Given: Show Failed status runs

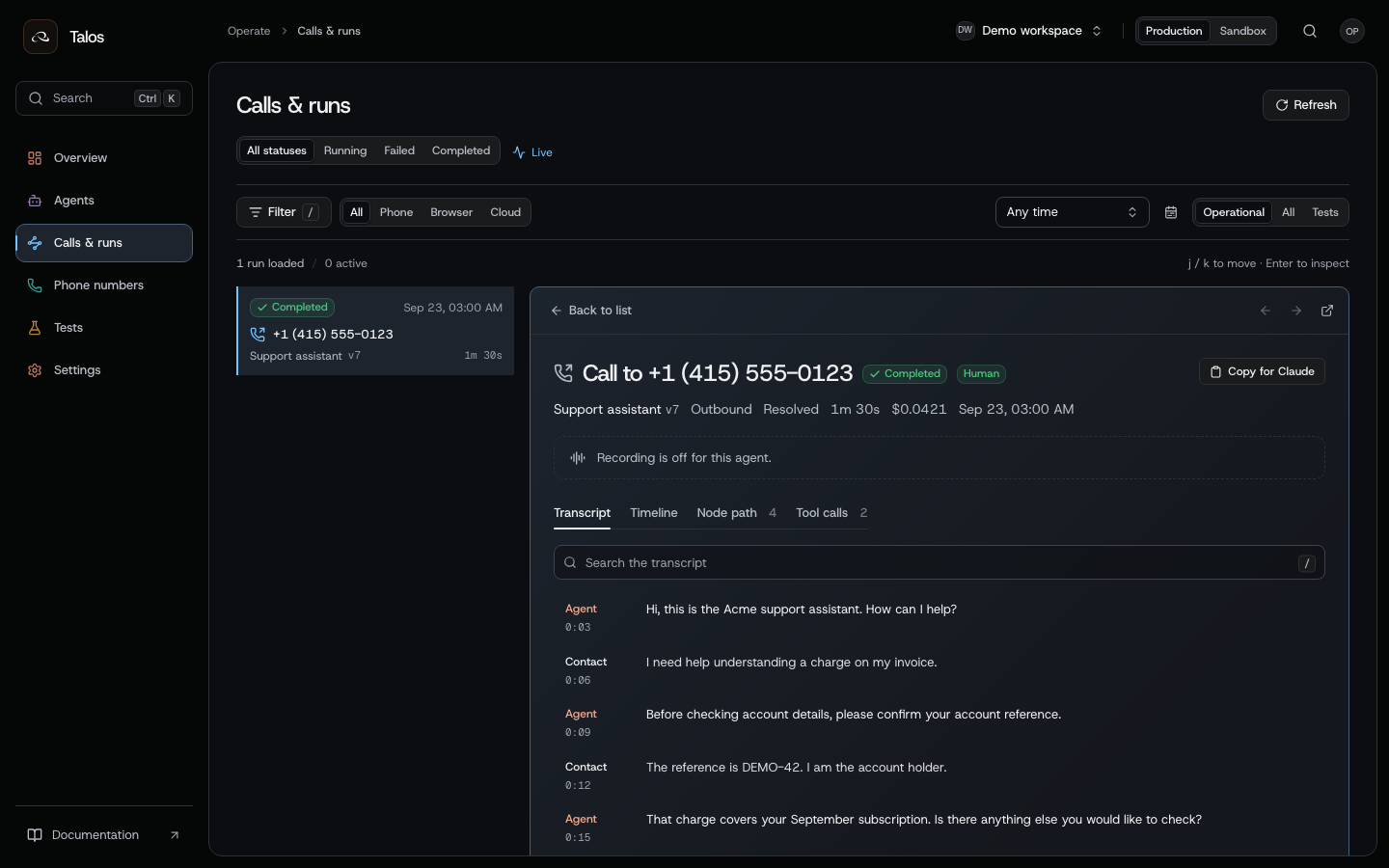Looking at the screenshot, I should [399, 150].
